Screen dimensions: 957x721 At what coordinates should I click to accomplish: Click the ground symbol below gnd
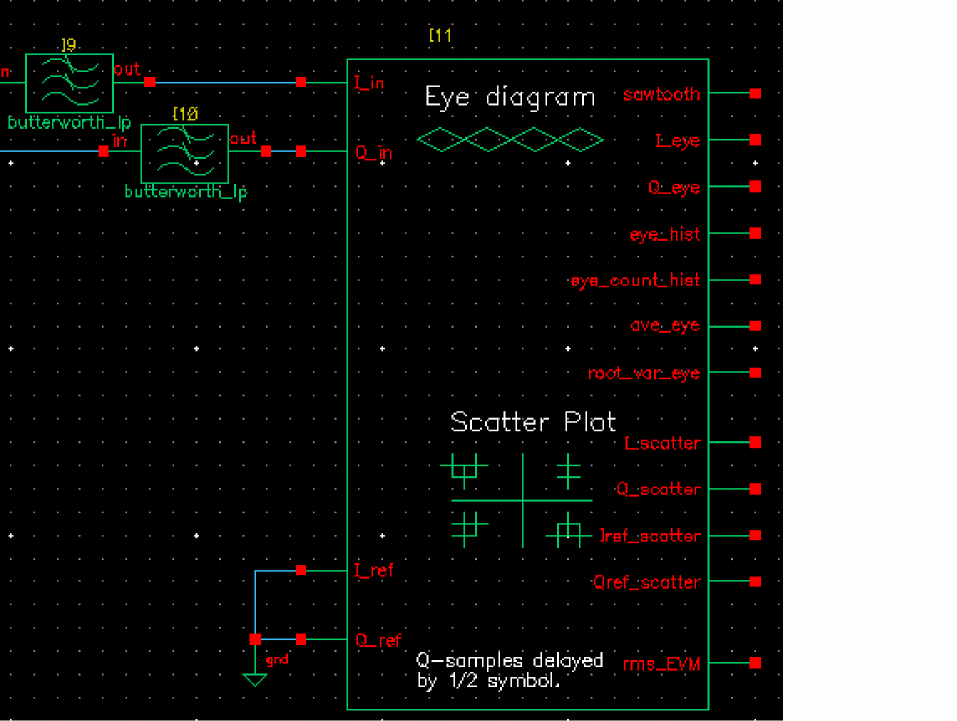[255, 679]
